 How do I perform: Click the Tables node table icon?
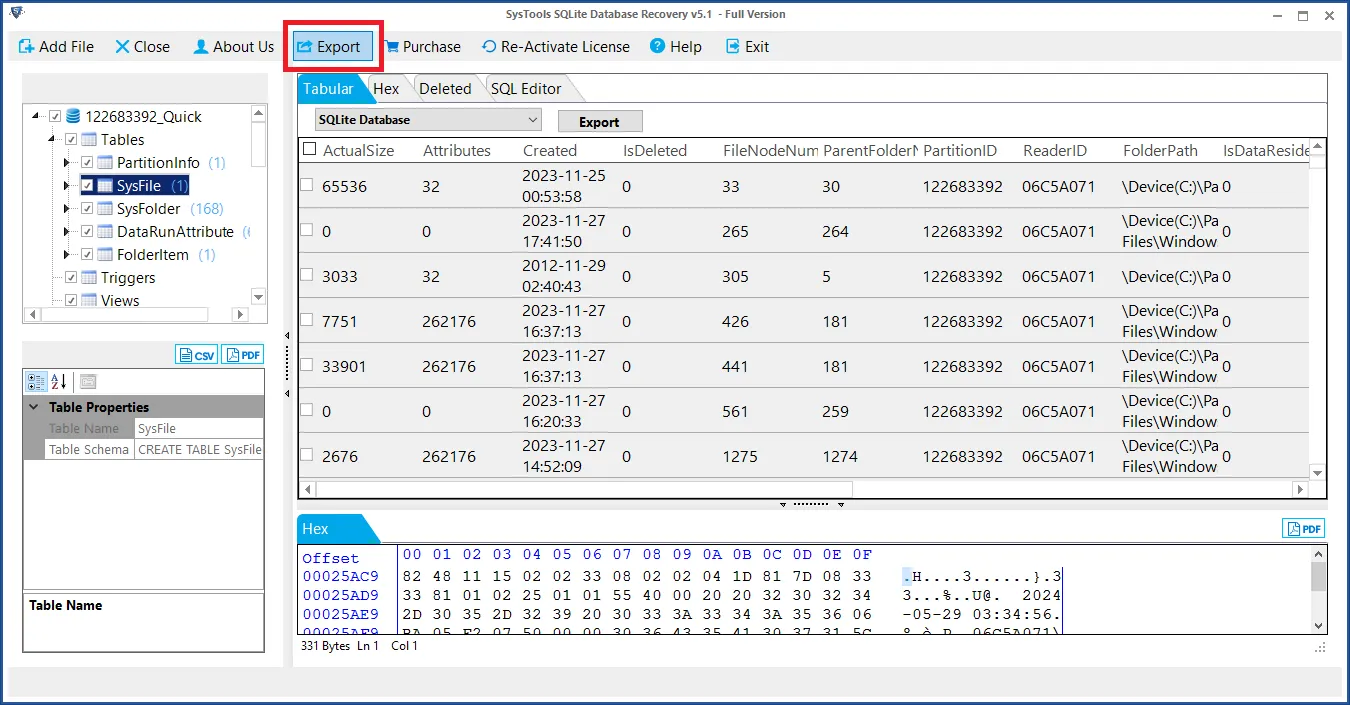89,139
